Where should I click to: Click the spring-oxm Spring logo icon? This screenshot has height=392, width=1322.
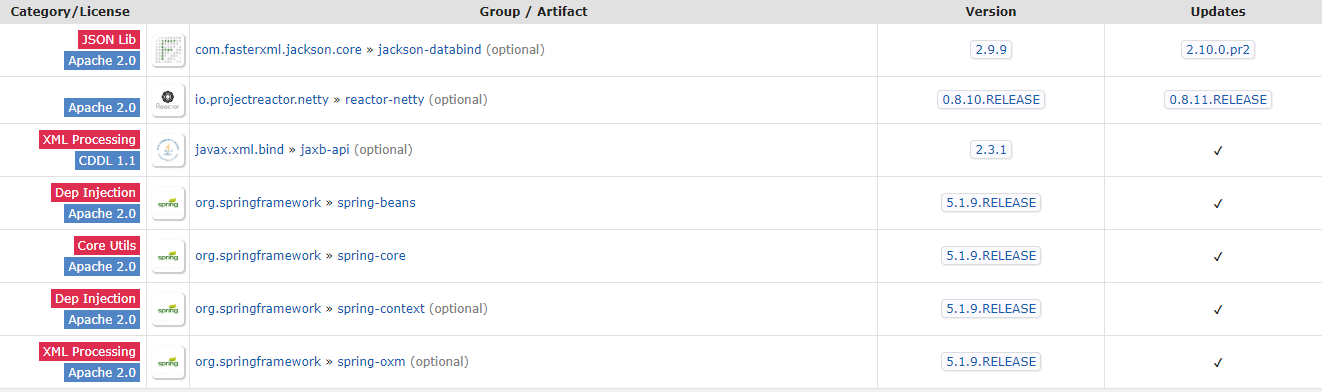click(x=168, y=362)
